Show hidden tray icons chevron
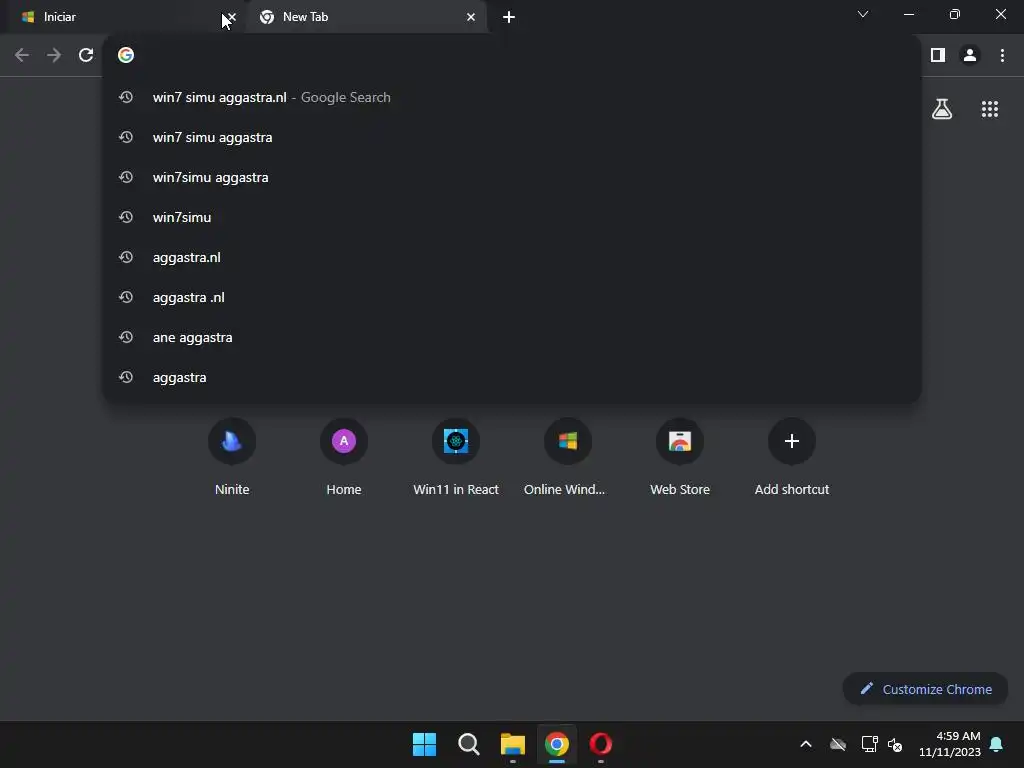Screen dimensions: 1024x768 click(806, 744)
